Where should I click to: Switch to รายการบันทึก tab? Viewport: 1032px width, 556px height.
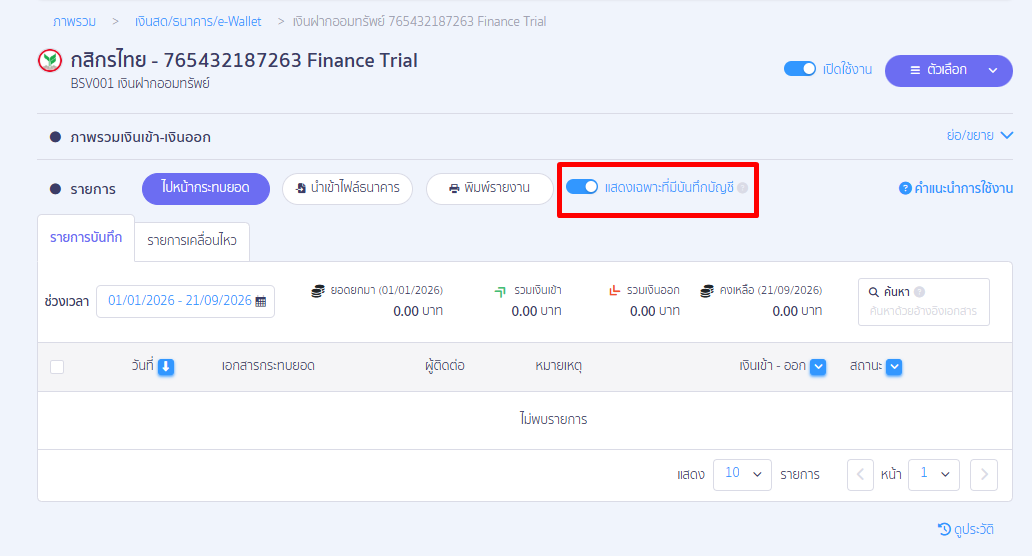86,238
